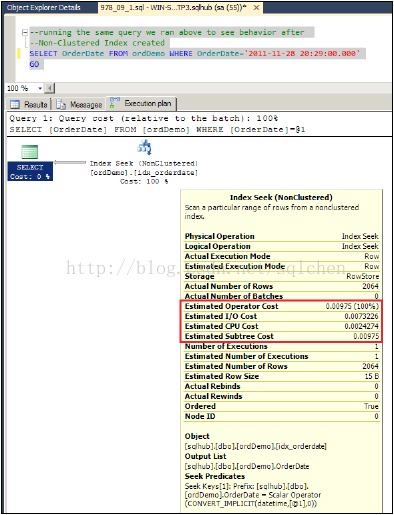The image size is (394, 515).
Task: Click the Index Seek operator icon
Action: (x=144, y=148)
